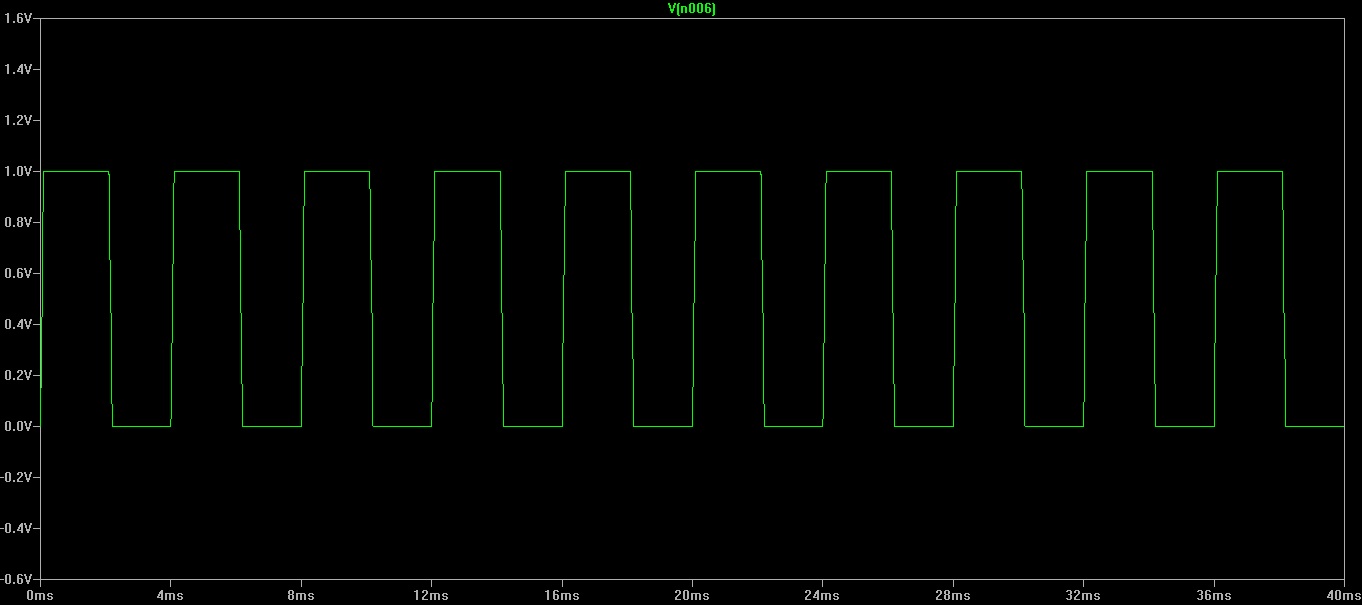Click the -0.2V vertical axis label
Screen dimensions: 1362x605
(16, 477)
